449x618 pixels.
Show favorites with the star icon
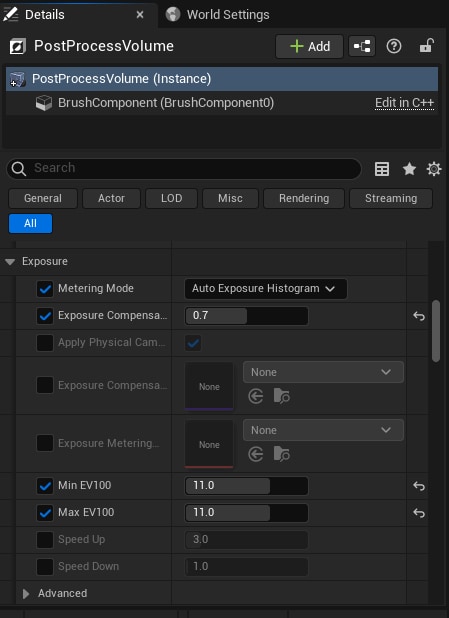(x=409, y=169)
